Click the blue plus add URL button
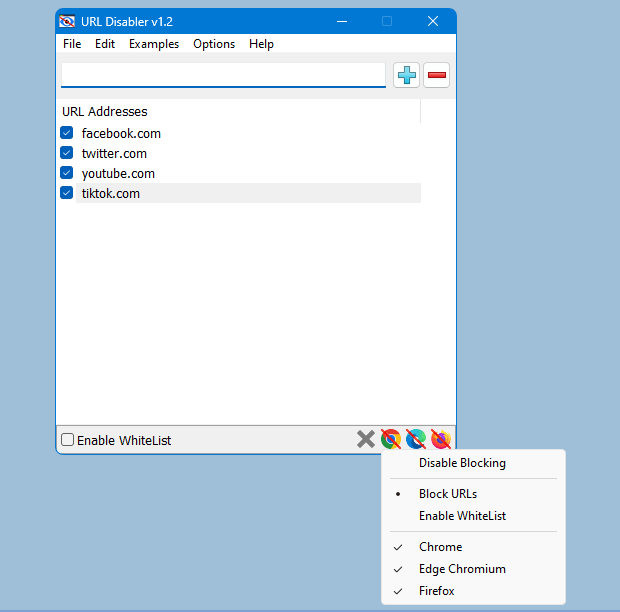 (x=407, y=75)
